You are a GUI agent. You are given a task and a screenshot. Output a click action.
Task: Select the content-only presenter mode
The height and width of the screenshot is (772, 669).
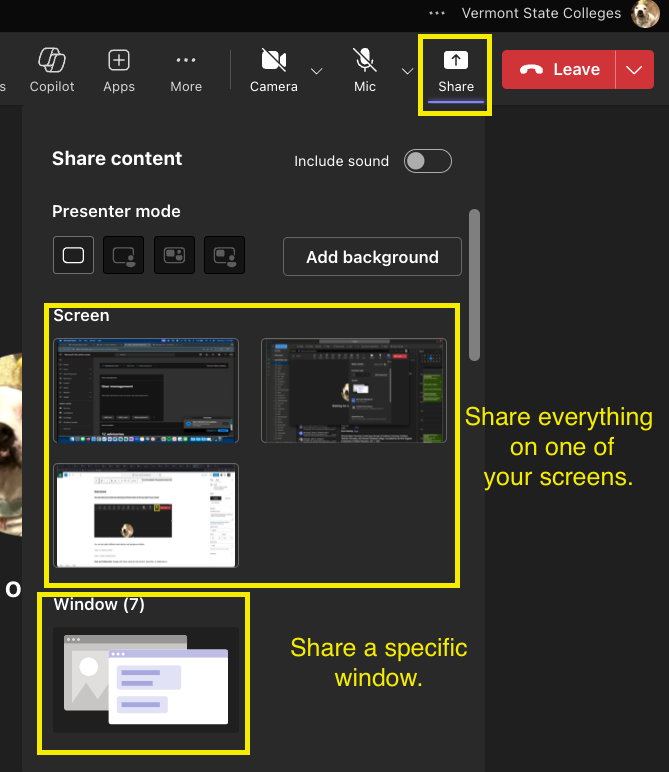click(73, 256)
